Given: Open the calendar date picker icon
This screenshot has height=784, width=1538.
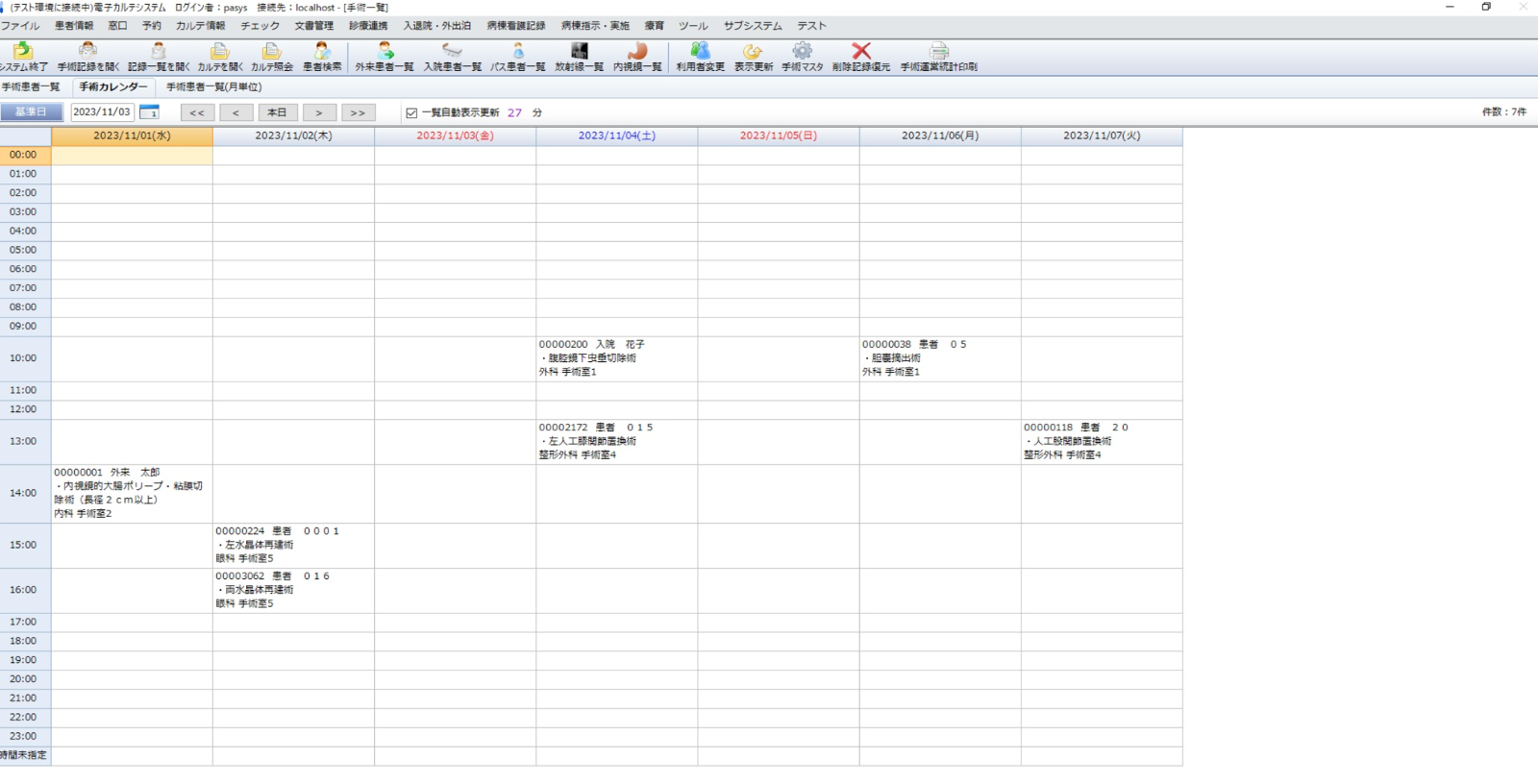Looking at the screenshot, I should point(149,112).
